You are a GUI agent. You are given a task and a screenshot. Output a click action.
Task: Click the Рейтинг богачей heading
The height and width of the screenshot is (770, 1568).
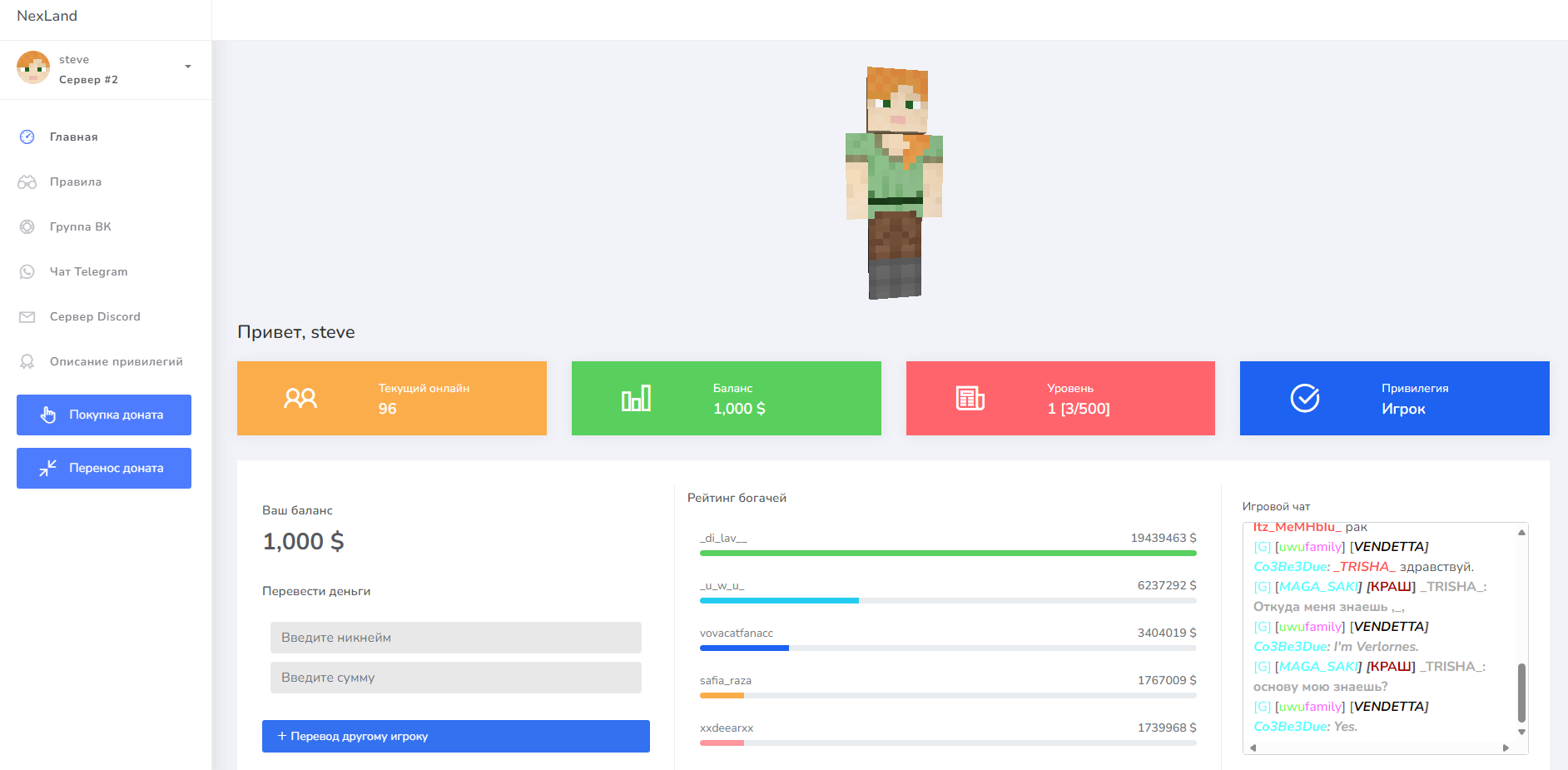tap(737, 498)
